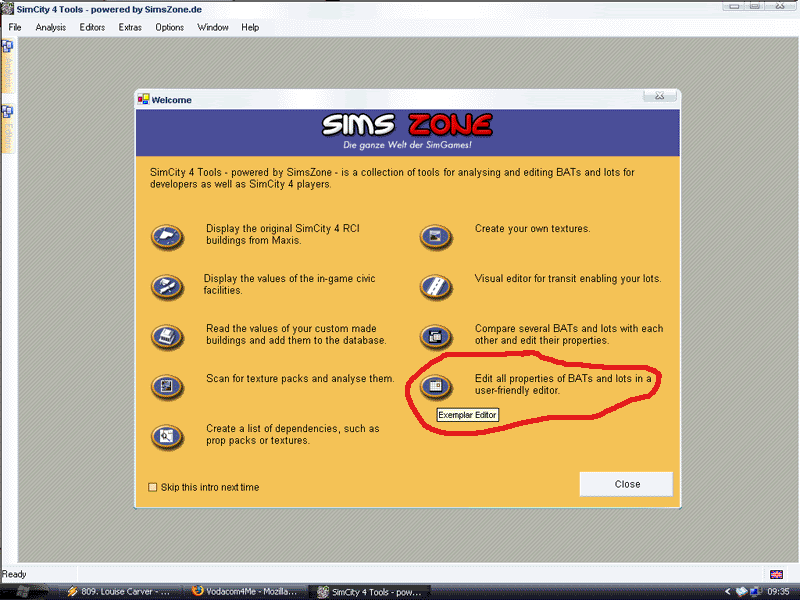Click the Ready status bar text
The height and width of the screenshot is (600, 800).
click(x=14, y=574)
